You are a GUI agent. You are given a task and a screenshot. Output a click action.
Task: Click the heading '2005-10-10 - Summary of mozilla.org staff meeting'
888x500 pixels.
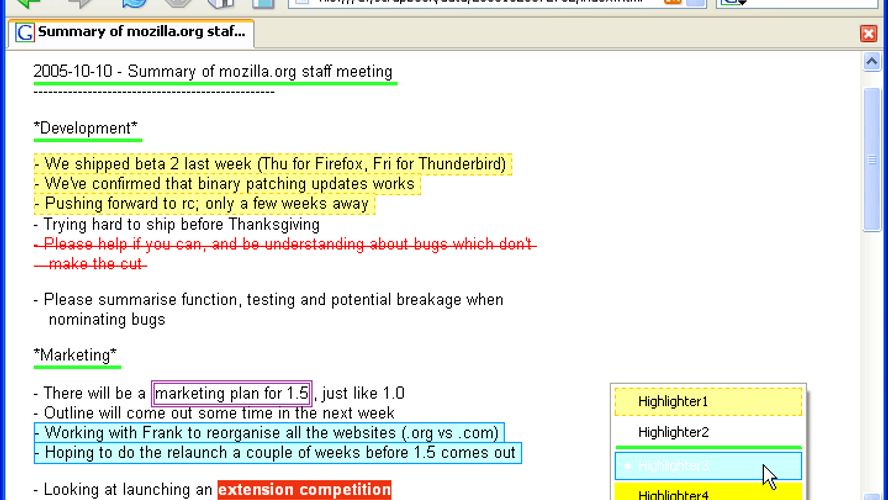click(x=213, y=72)
